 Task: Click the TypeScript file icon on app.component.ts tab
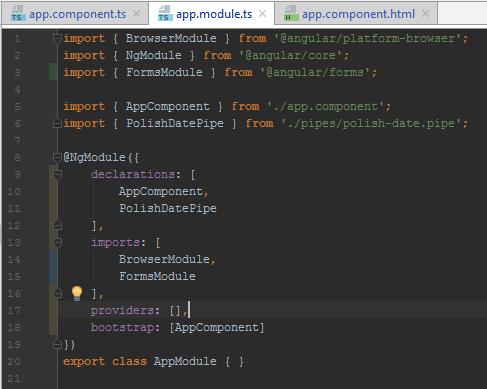(18, 14)
